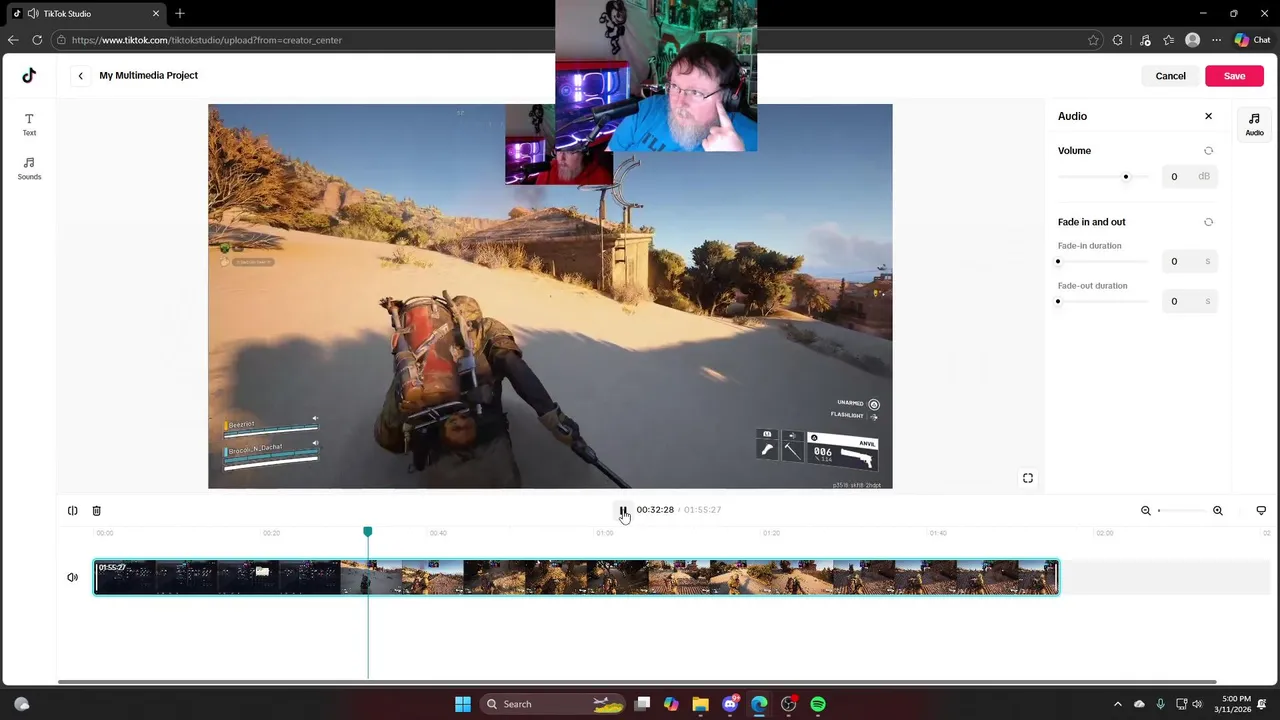This screenshot has height=720, width=1280.
Task: Toggle fullscreen video preview
Action: 1027,478
